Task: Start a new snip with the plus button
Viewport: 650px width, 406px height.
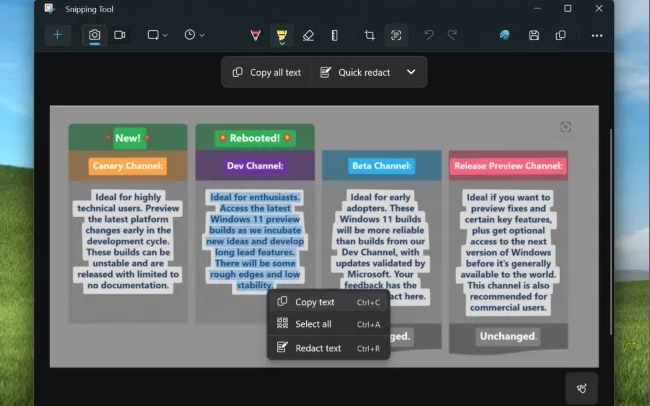Action: click(57, 35)
